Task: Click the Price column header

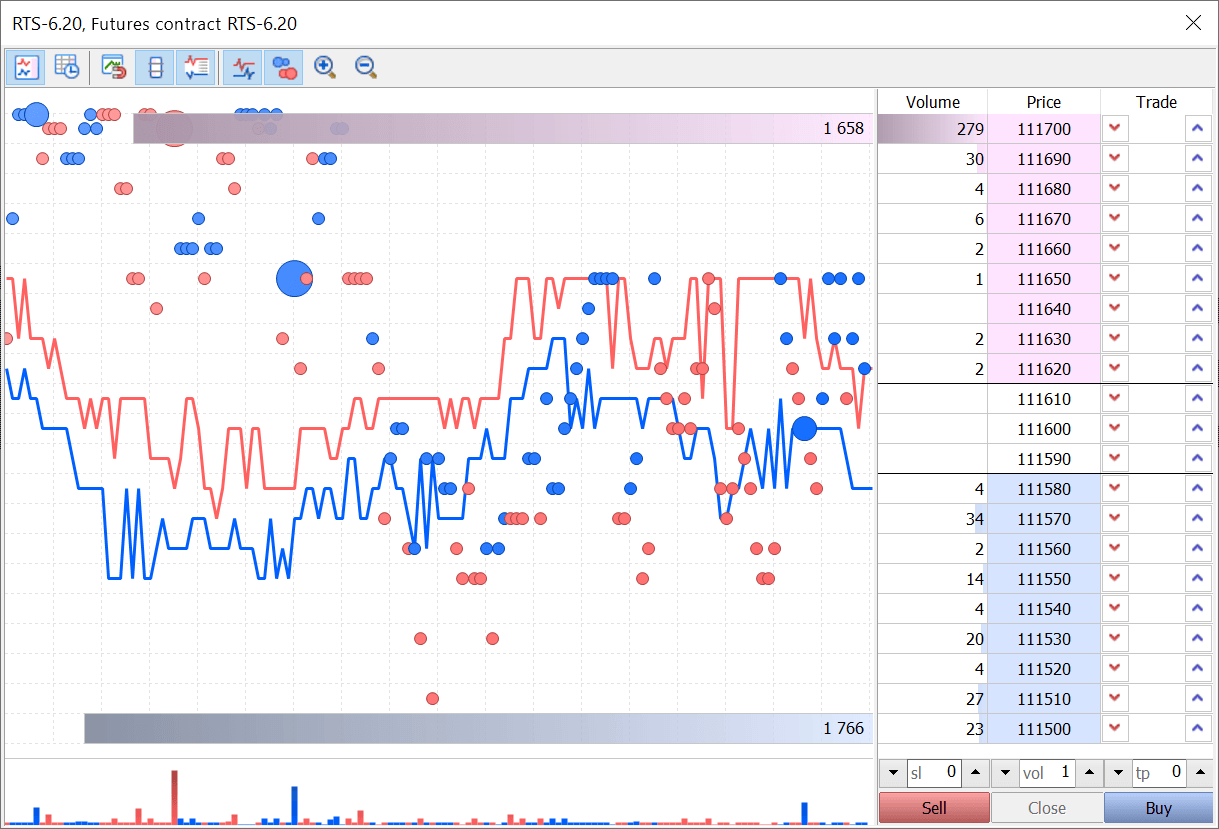Action: coord(1043,102)
